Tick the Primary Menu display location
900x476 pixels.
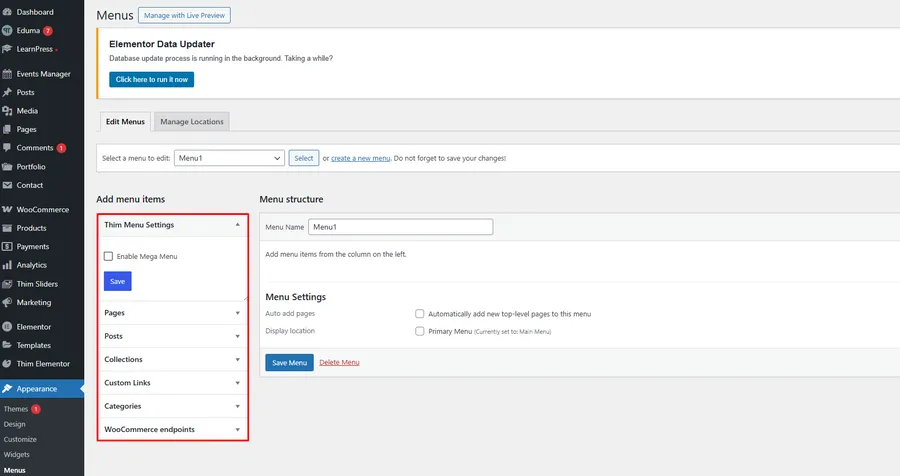pyautogui.click(x=420, y=331)
